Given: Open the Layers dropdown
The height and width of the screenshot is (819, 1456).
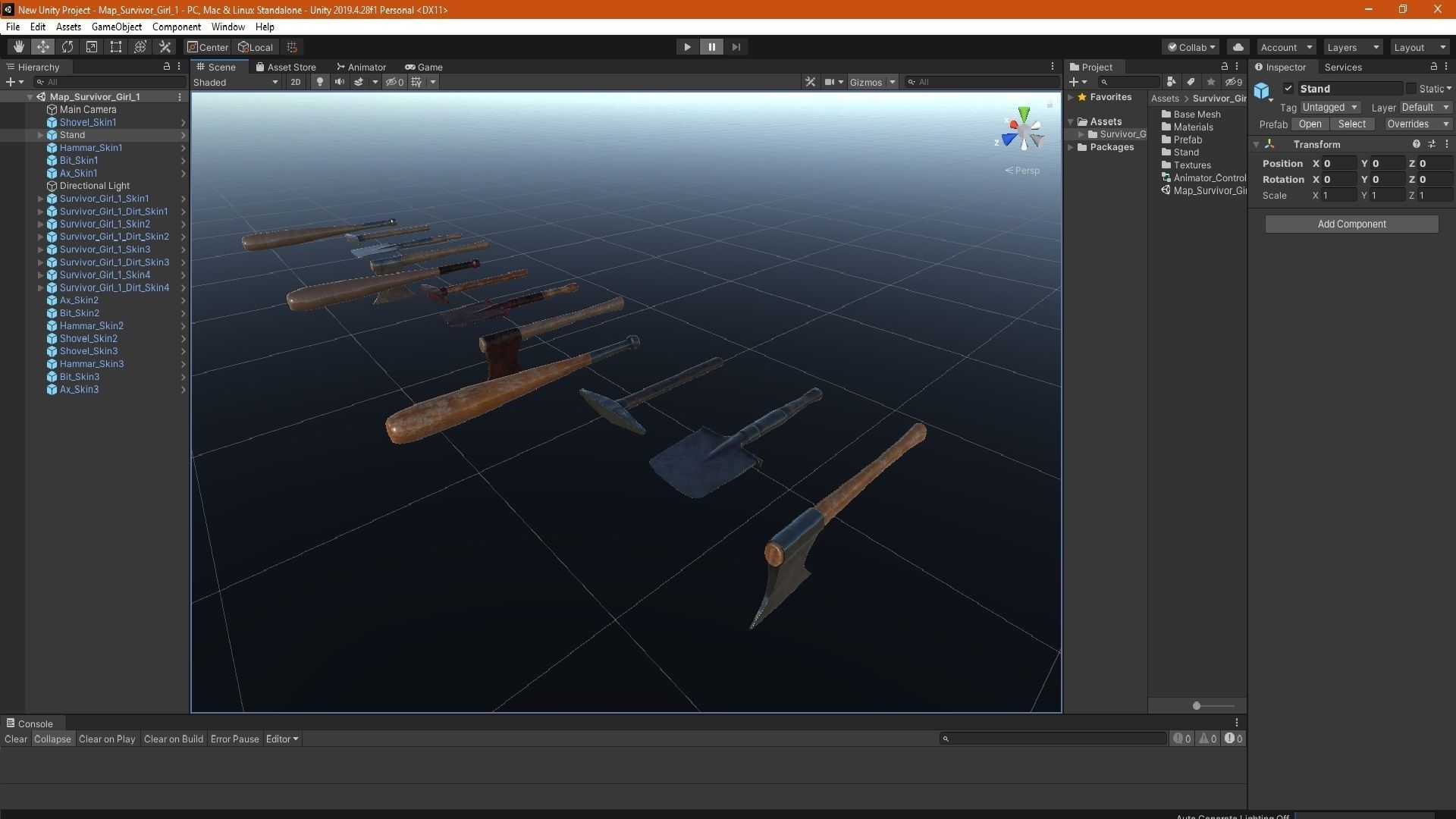Looking at the screenshot, I should click(1353, 47).
